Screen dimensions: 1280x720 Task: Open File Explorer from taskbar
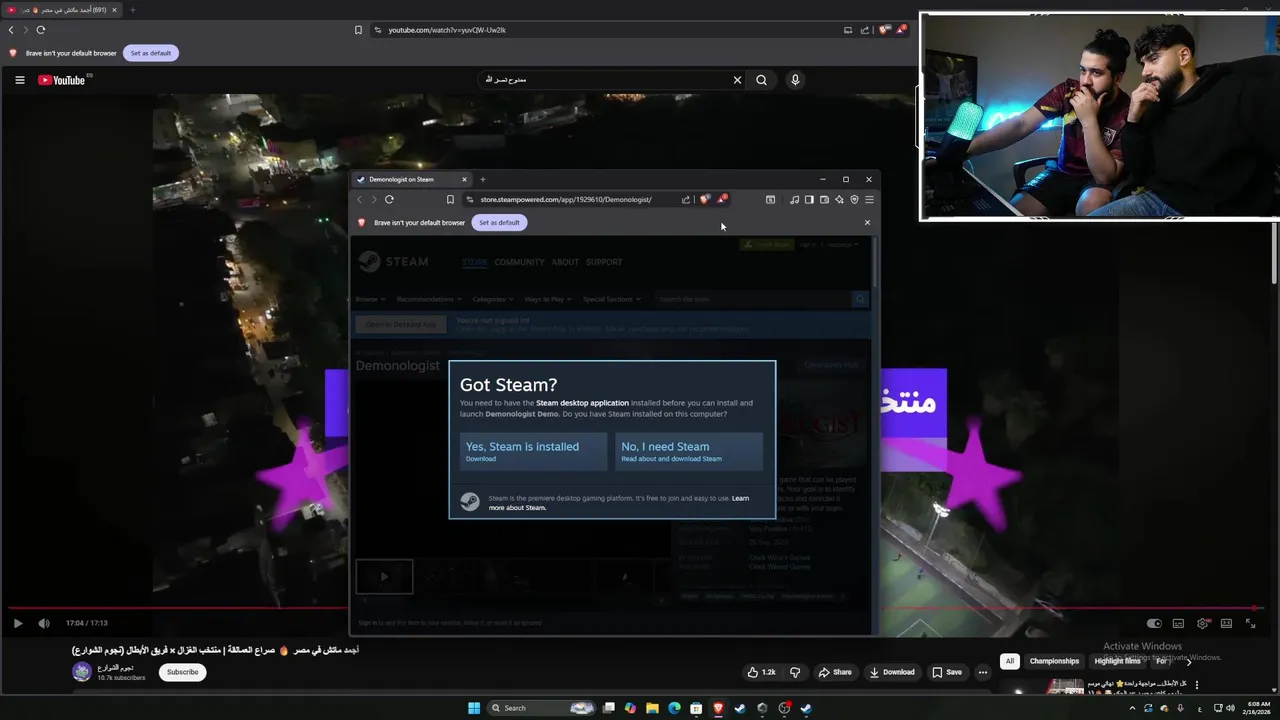pos(652,708)
